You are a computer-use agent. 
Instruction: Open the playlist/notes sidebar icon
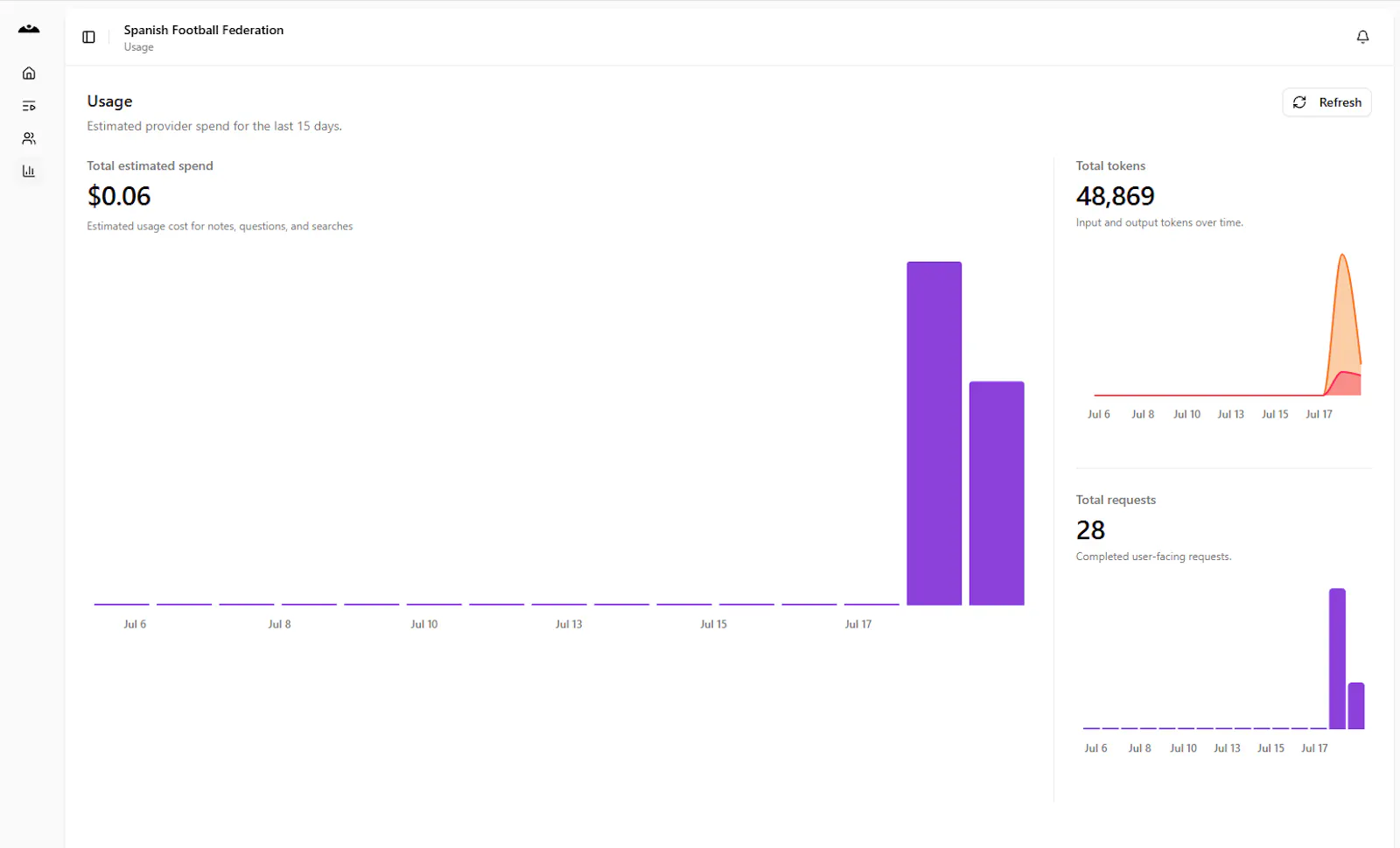coord(29,106)
